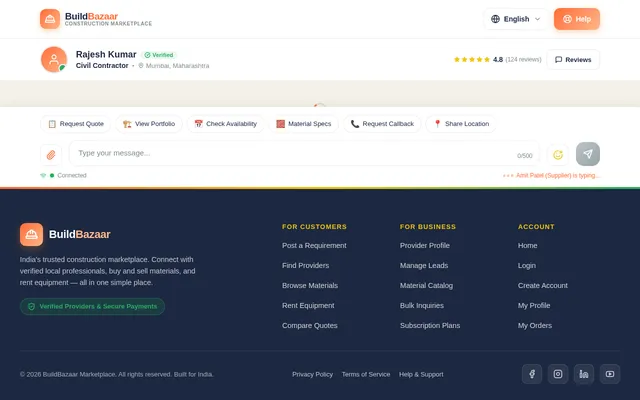Click the paperclip attachment icon
The height and width of the screenshot is (400, 640).
coord(51,155)
